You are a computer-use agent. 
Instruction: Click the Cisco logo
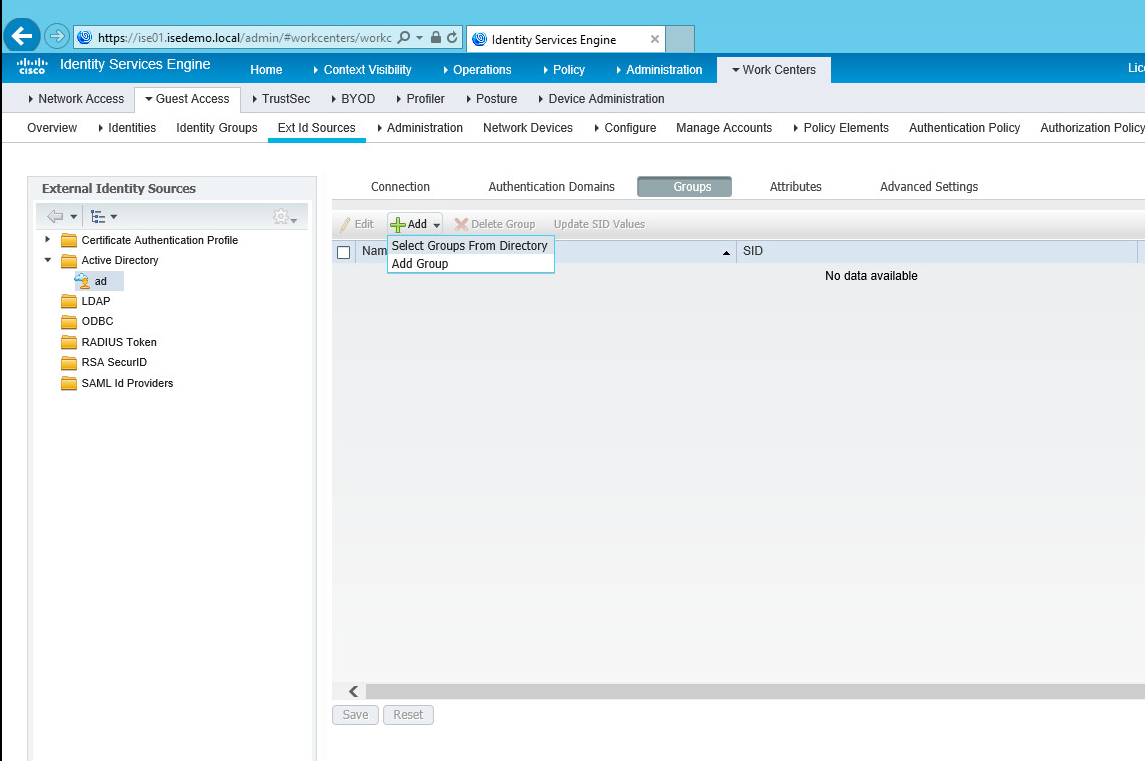tap(32, 66)
